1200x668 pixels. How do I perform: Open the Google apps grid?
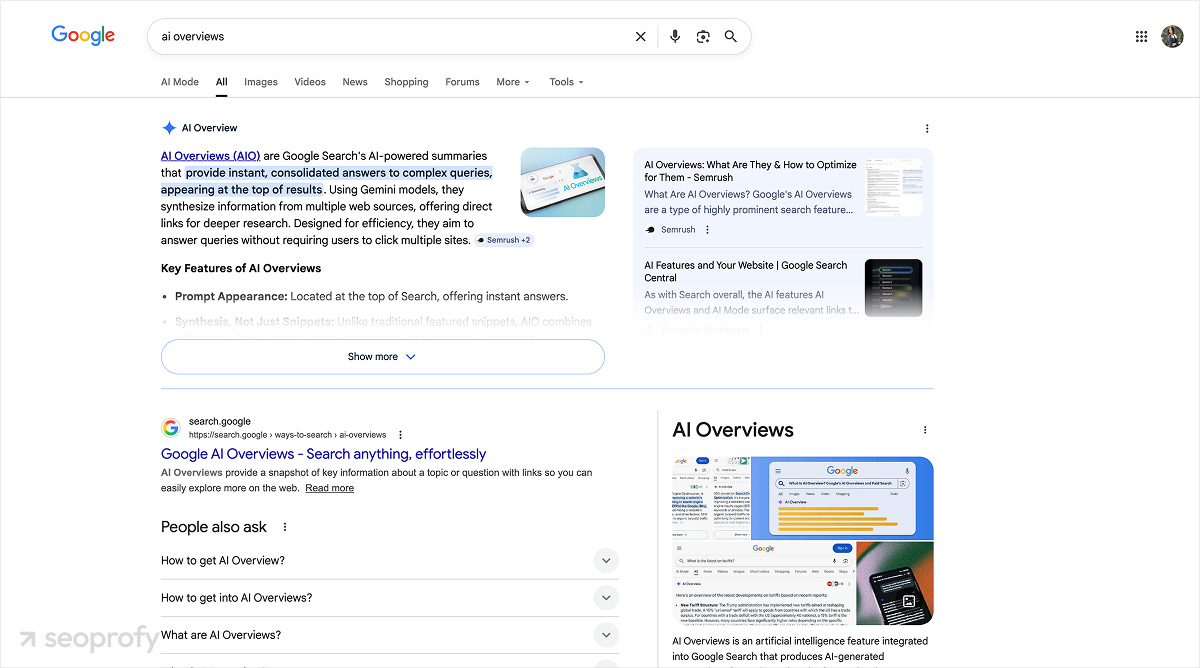1141,36
